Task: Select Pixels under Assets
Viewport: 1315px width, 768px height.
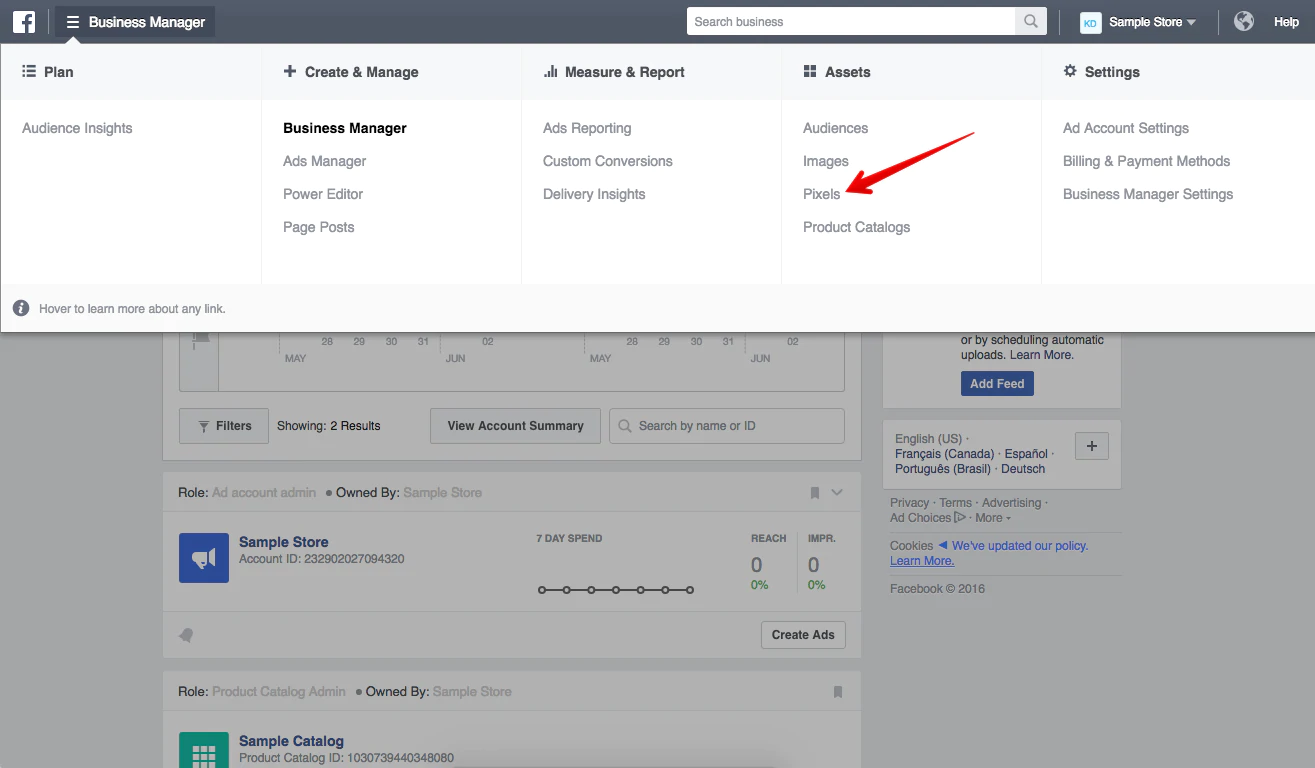Action: (821, 194)
